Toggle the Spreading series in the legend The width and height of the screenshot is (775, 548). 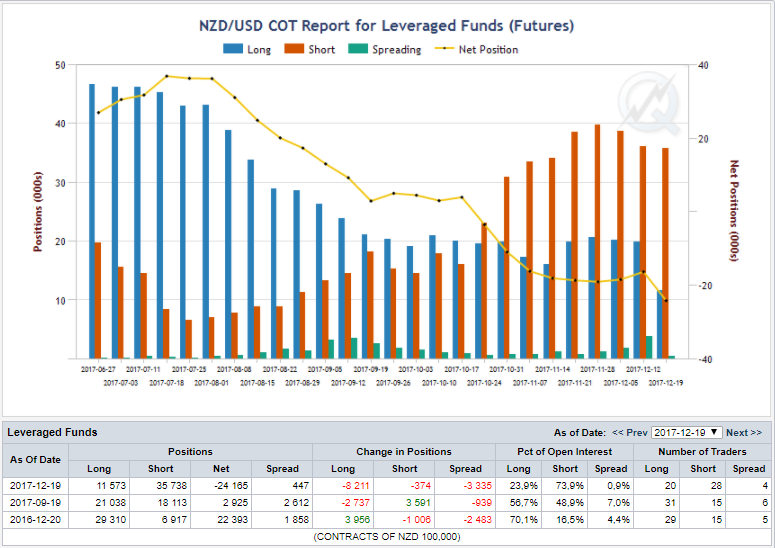pos(385,49)
